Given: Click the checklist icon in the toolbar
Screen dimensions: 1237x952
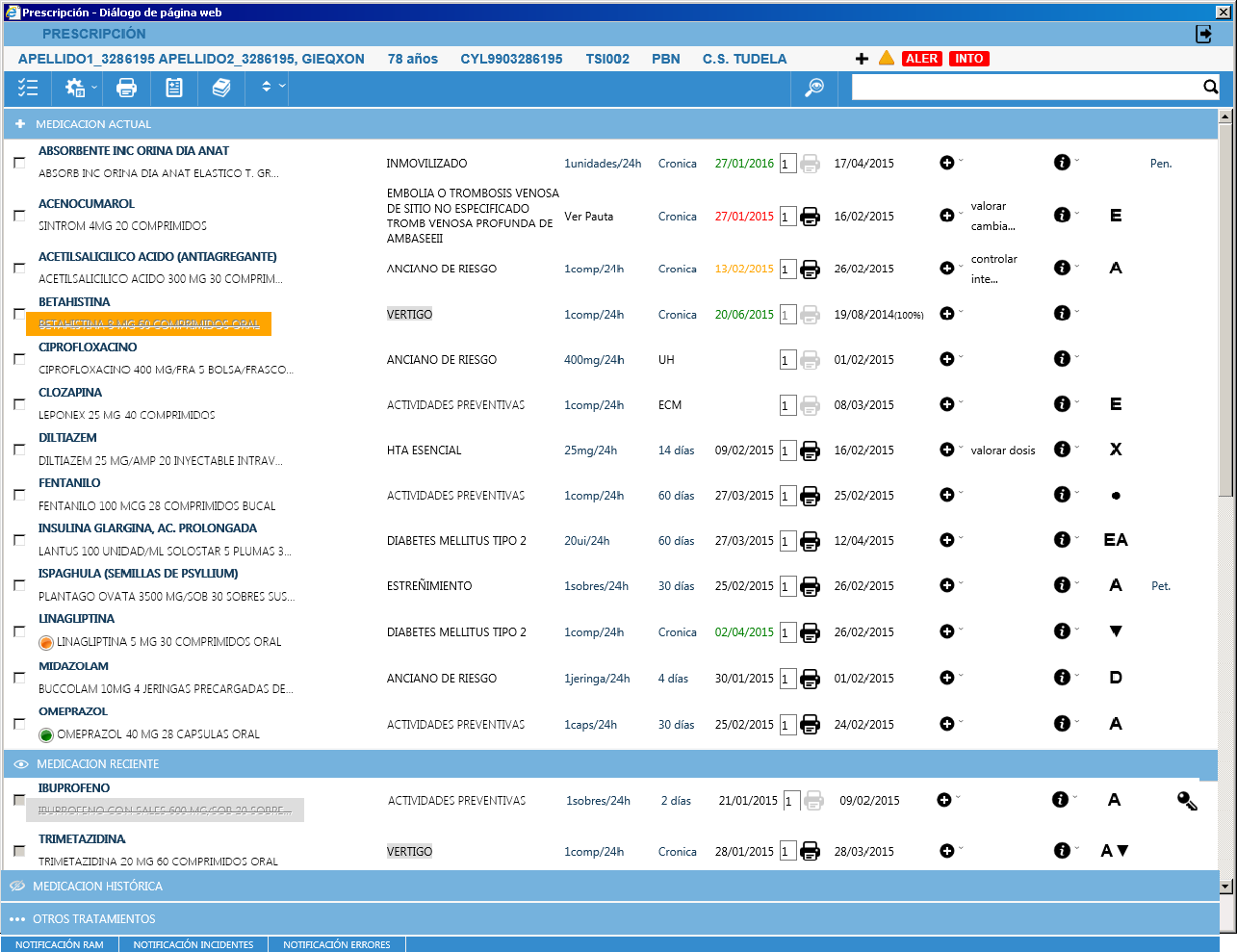Looking at the screenshot, I should point(28,88).
